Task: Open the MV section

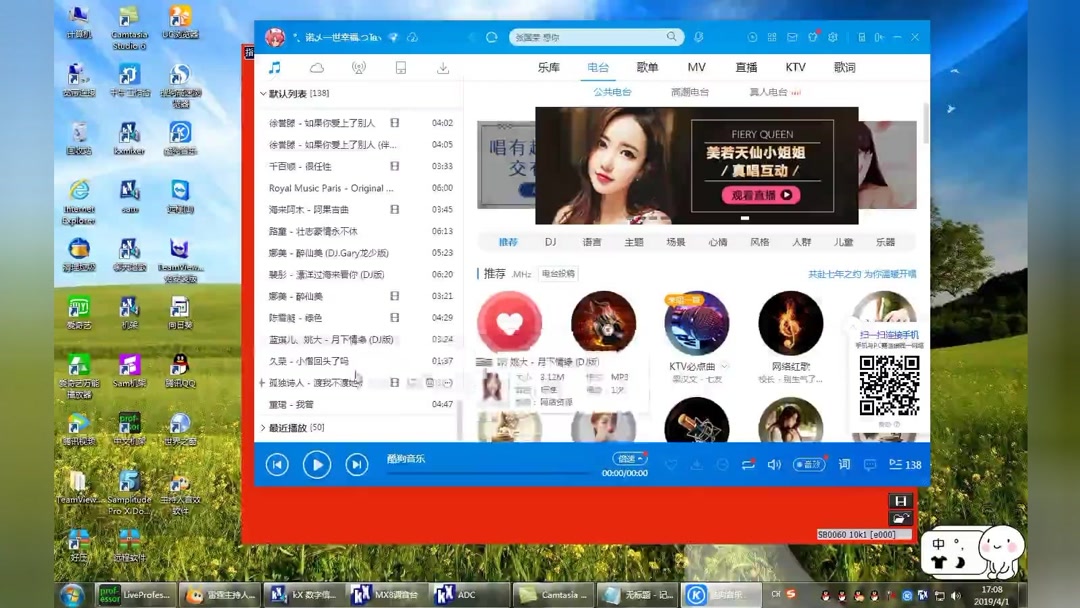Action: click(x=696, y=67)
